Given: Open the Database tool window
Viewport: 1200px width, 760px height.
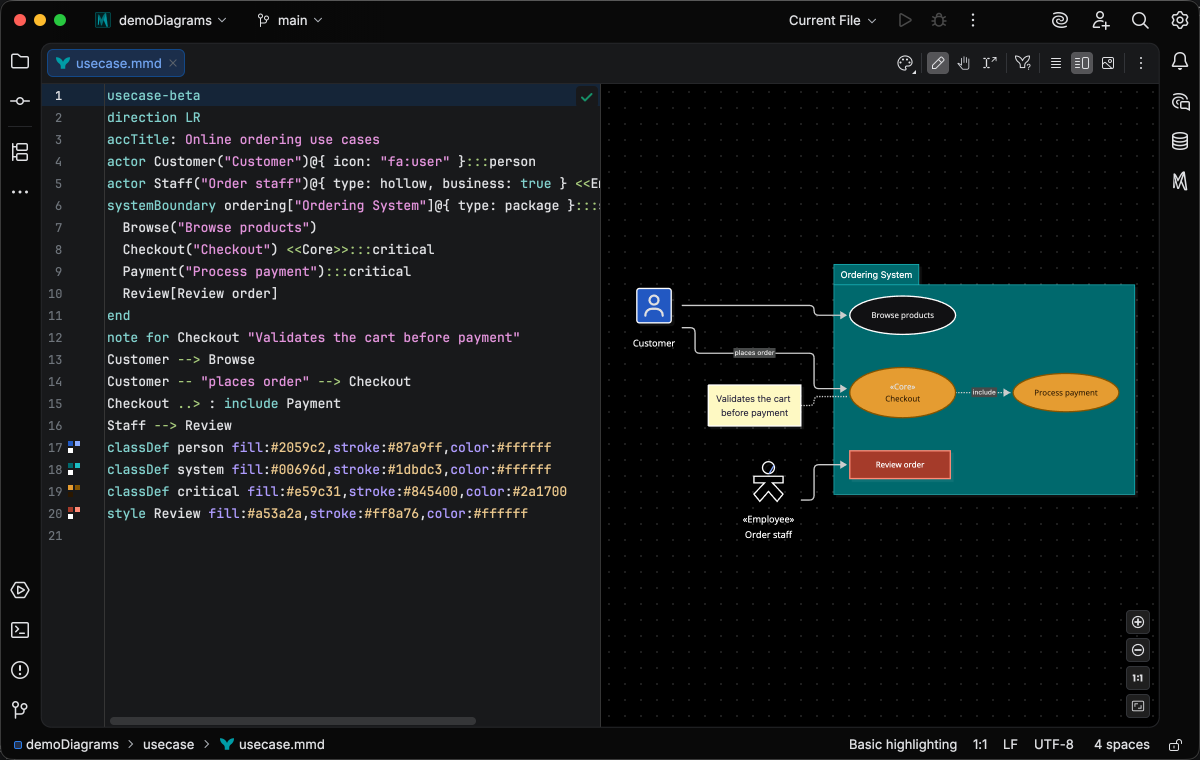Looking at the screenshot, I should pos(1180,141).
